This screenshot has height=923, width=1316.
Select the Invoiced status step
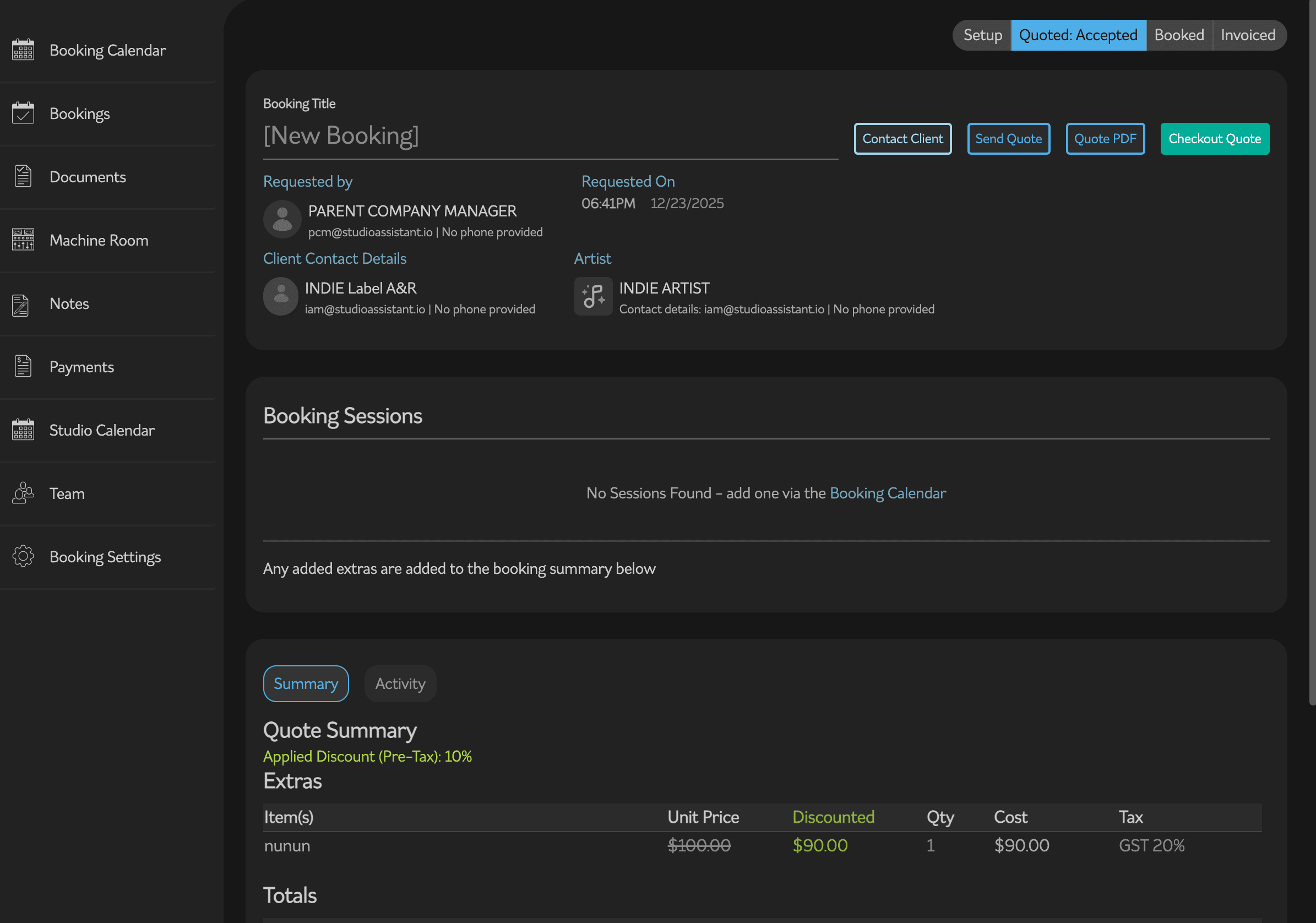pos(1249,35)
